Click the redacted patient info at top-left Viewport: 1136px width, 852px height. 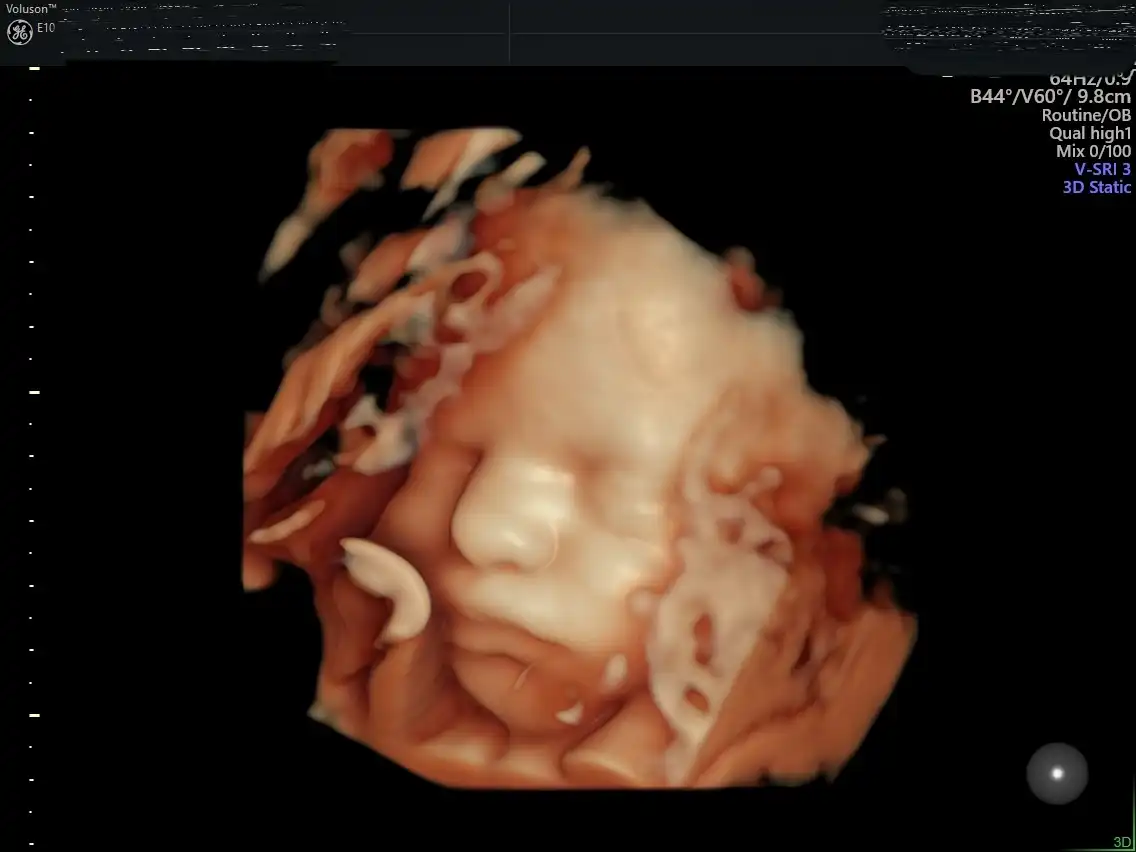coord(200,30)
